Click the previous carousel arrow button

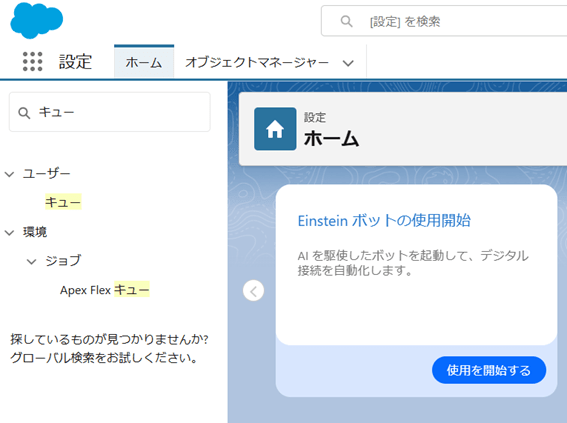[253, 291]
